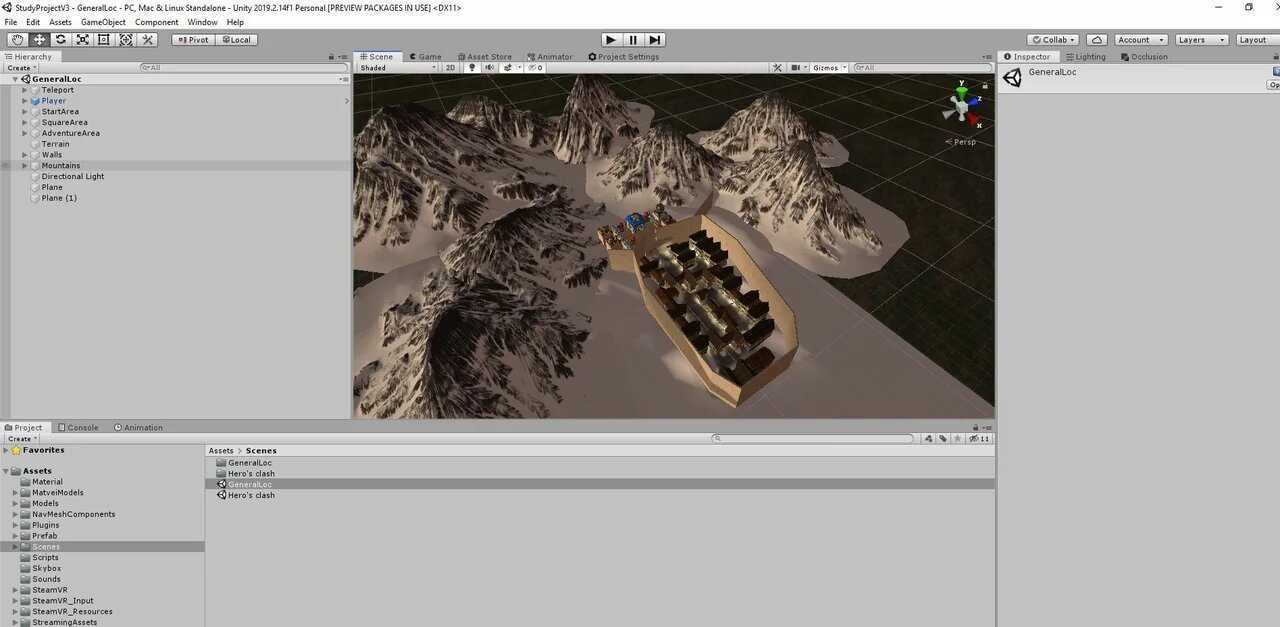Viewport: 1280px width, 627px height.
Task: Select the Move tool
Action: pyautogui.click(x=39, y=40)
